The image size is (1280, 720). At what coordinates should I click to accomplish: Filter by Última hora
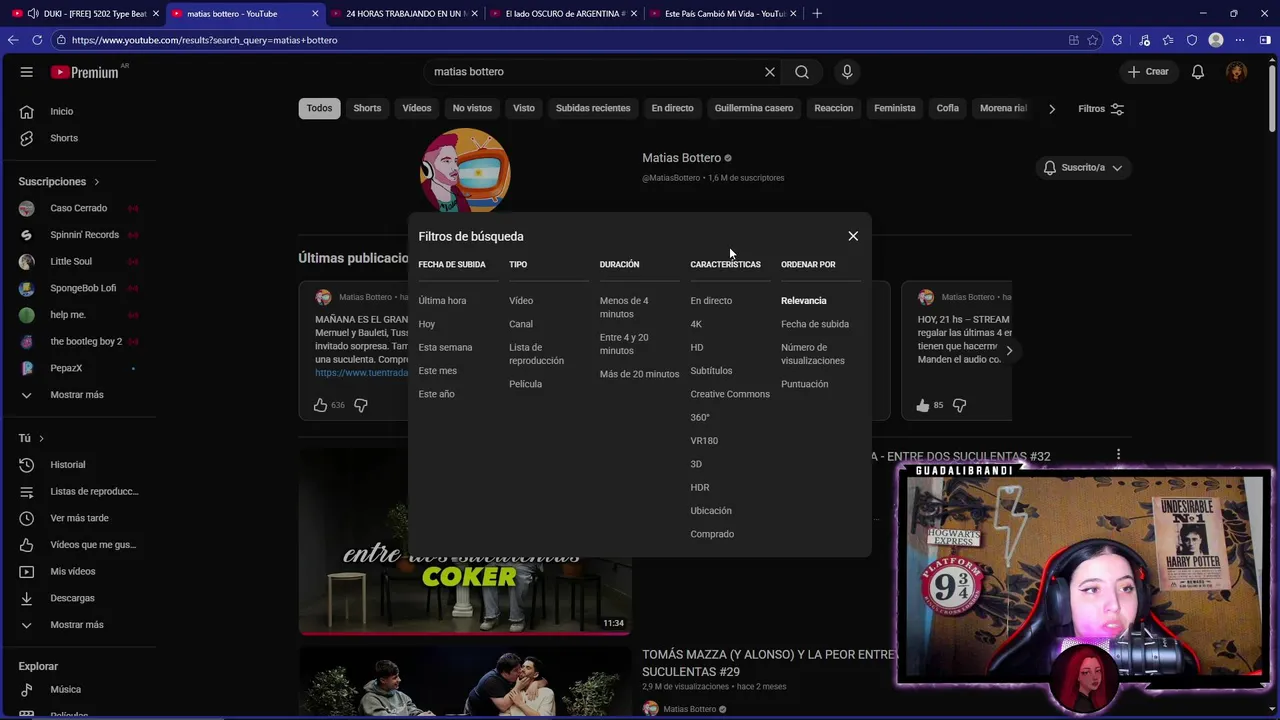pos(442,301)
